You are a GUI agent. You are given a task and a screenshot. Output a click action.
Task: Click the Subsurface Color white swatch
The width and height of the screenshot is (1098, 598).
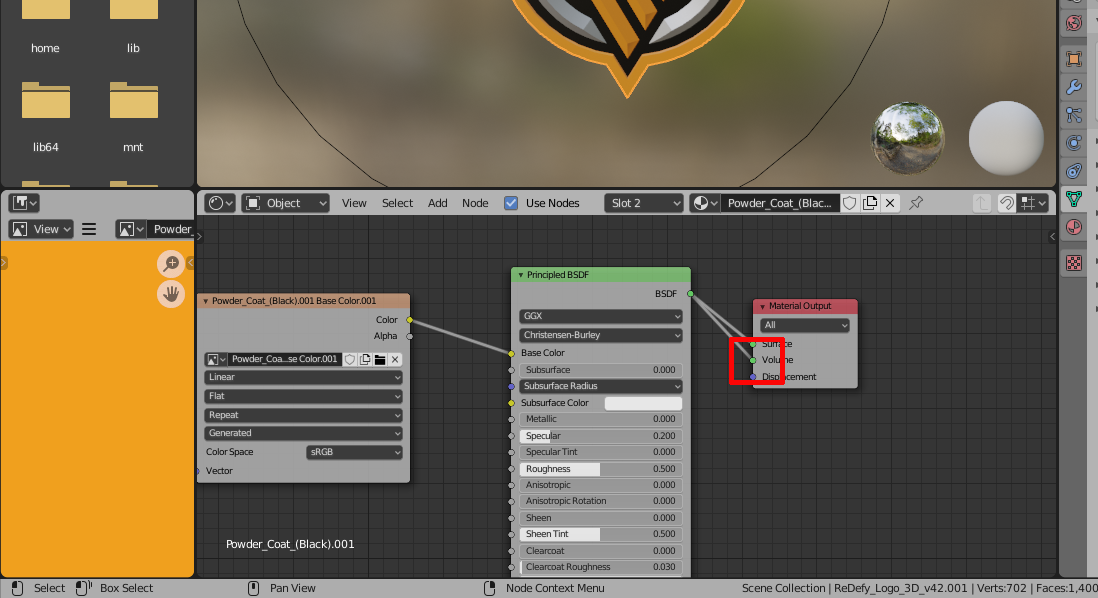tap(643, 403)
